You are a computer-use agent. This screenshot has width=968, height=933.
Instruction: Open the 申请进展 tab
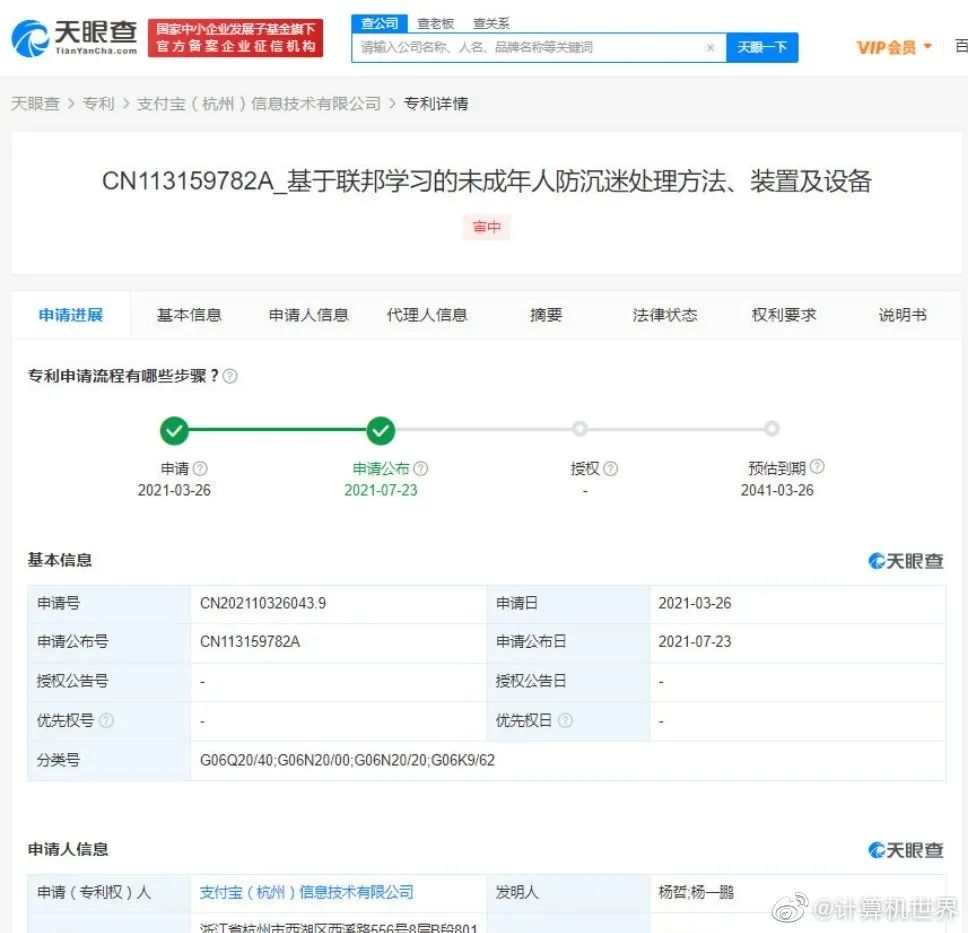71,315
